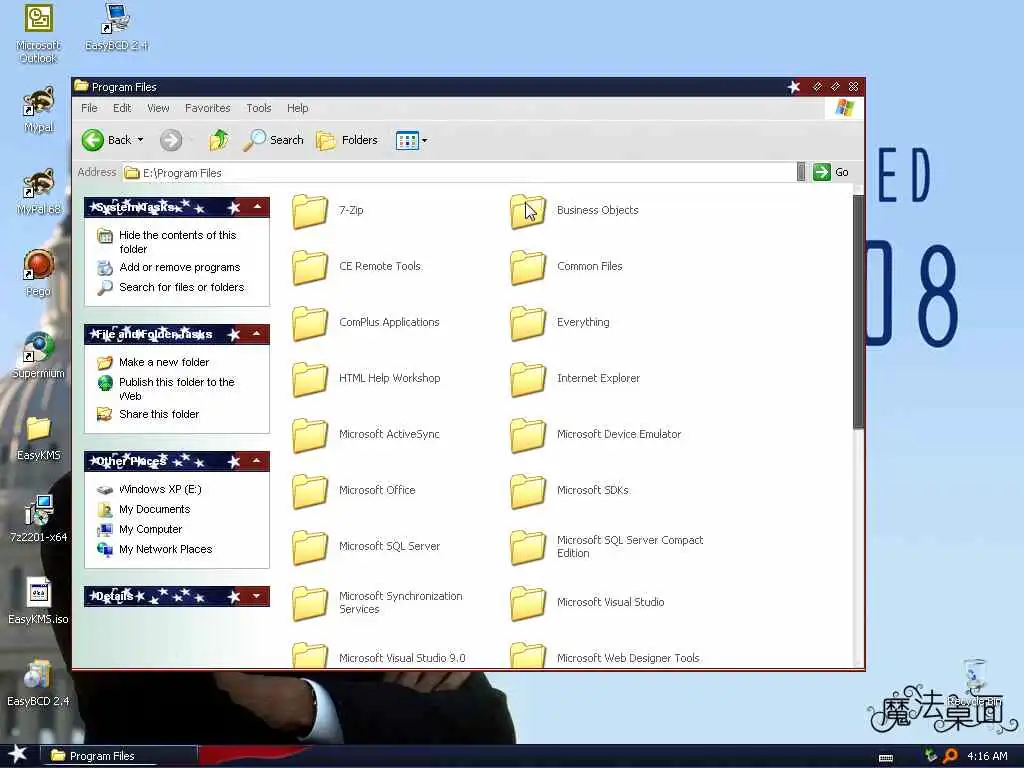
Task: Click the Go button next to address bar
Action: [x=831, y=172]
